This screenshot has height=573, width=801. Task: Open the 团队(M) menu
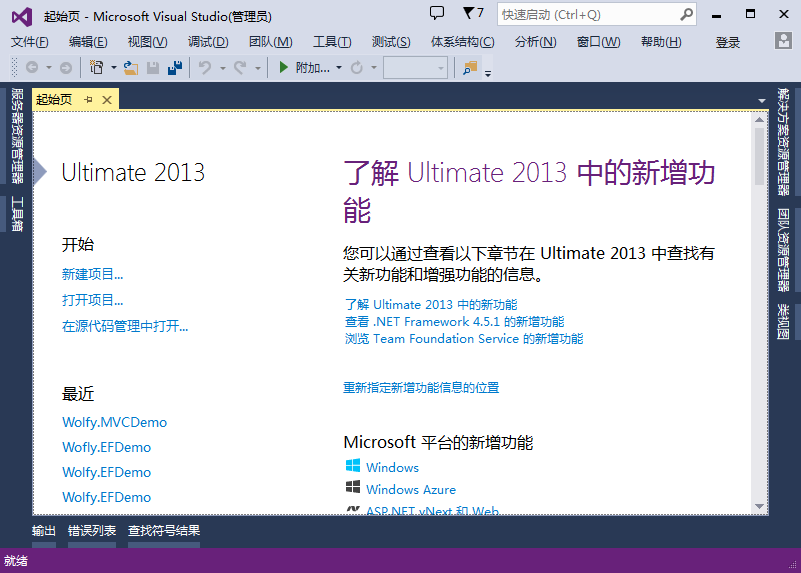pyautogui.click(x=271, y=42)
